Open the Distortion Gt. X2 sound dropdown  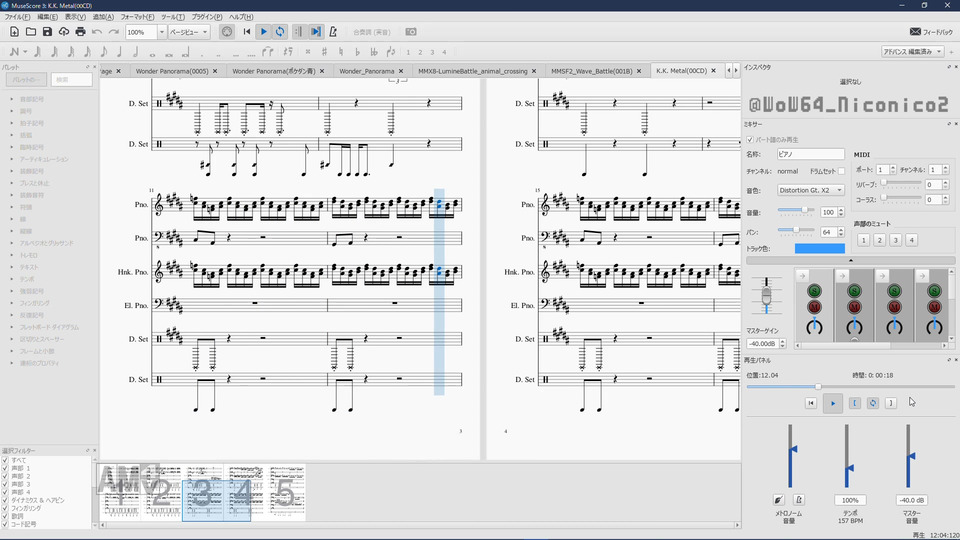pyautogui.click(x=811, y=190)
